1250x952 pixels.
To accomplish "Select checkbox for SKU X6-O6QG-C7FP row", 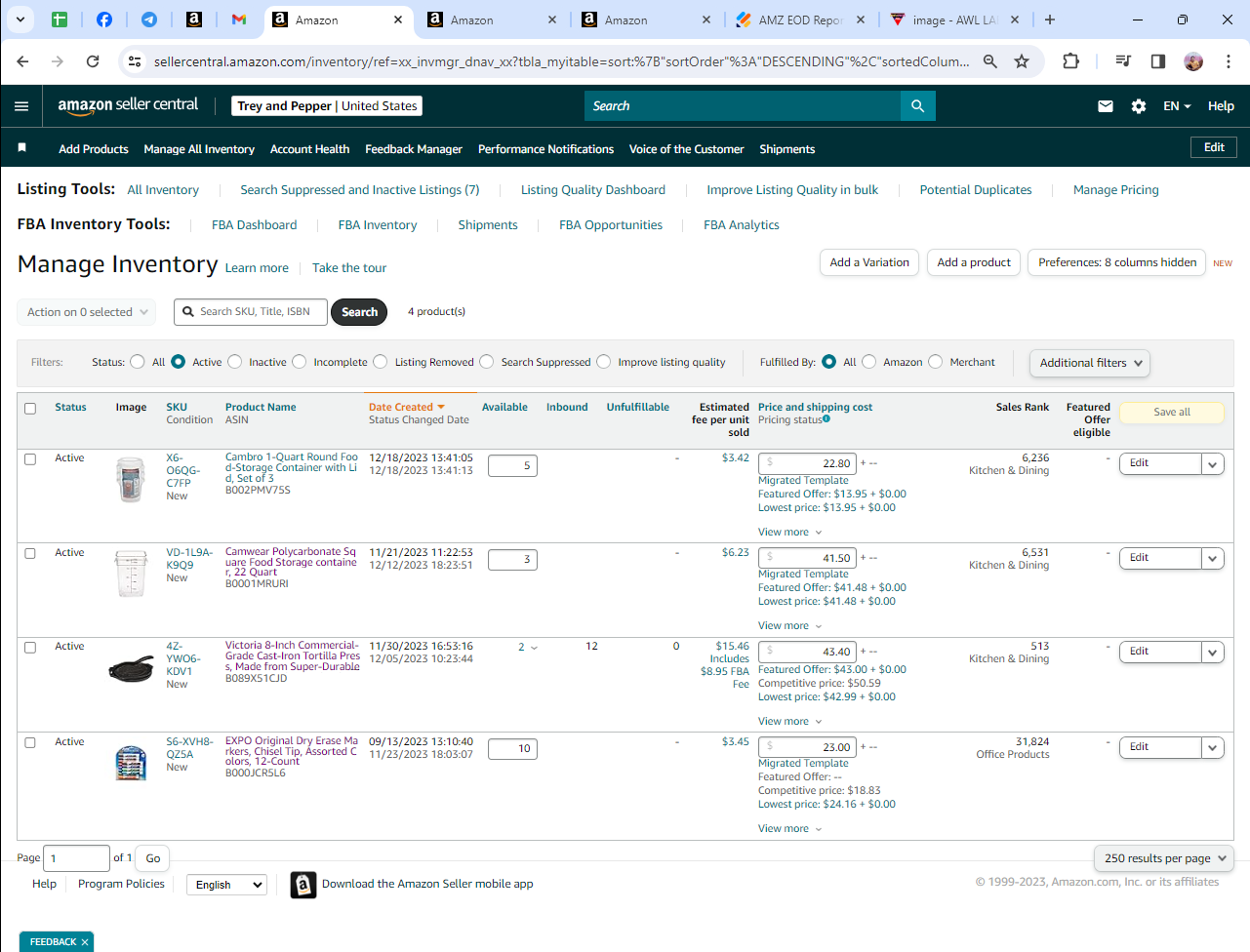I will (30, 459).
